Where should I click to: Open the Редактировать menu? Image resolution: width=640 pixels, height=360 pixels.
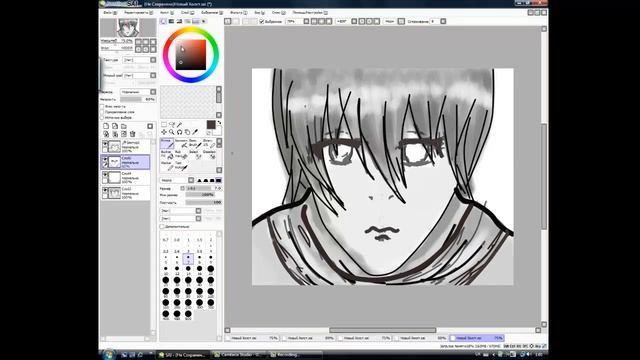click(x=138, y=13)
